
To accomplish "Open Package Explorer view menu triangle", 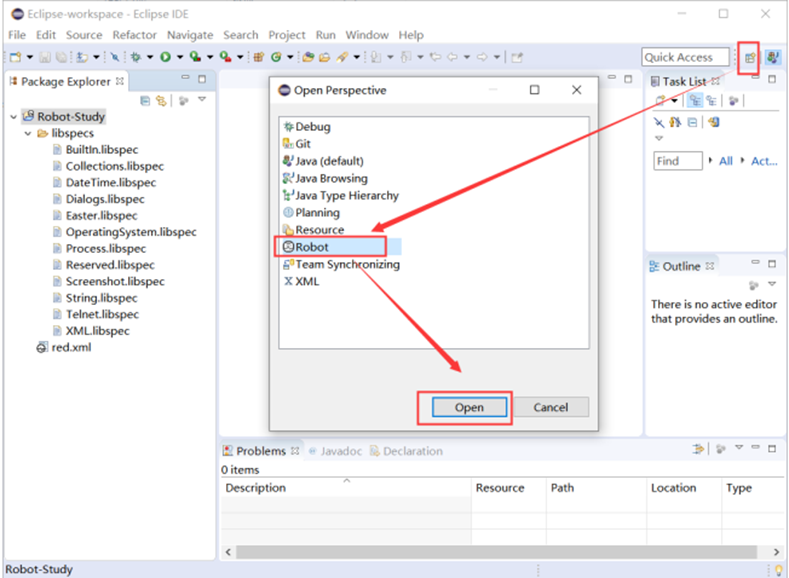I will (202, 100).
